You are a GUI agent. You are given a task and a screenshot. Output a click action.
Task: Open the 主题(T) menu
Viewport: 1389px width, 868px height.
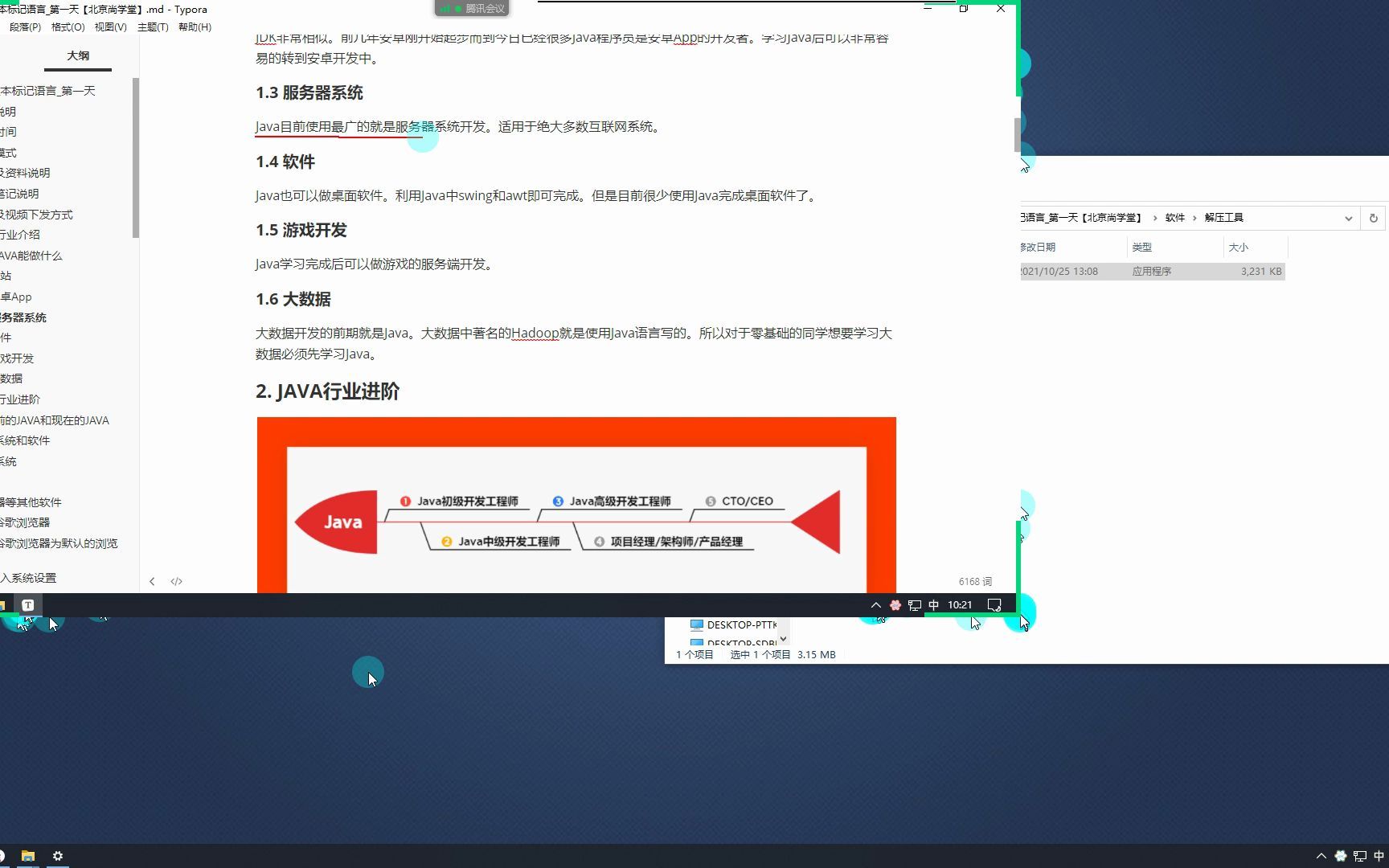[153, 27]
